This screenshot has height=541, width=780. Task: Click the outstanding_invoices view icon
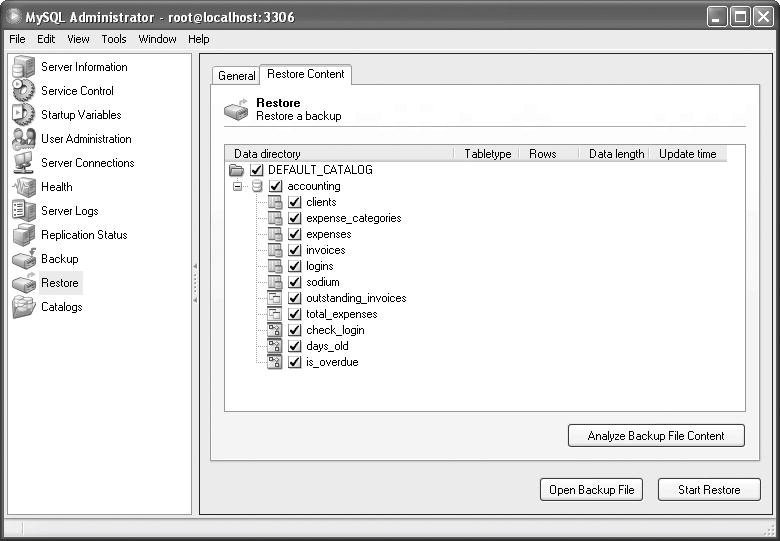pyautogui.click(x=275, y=298)
